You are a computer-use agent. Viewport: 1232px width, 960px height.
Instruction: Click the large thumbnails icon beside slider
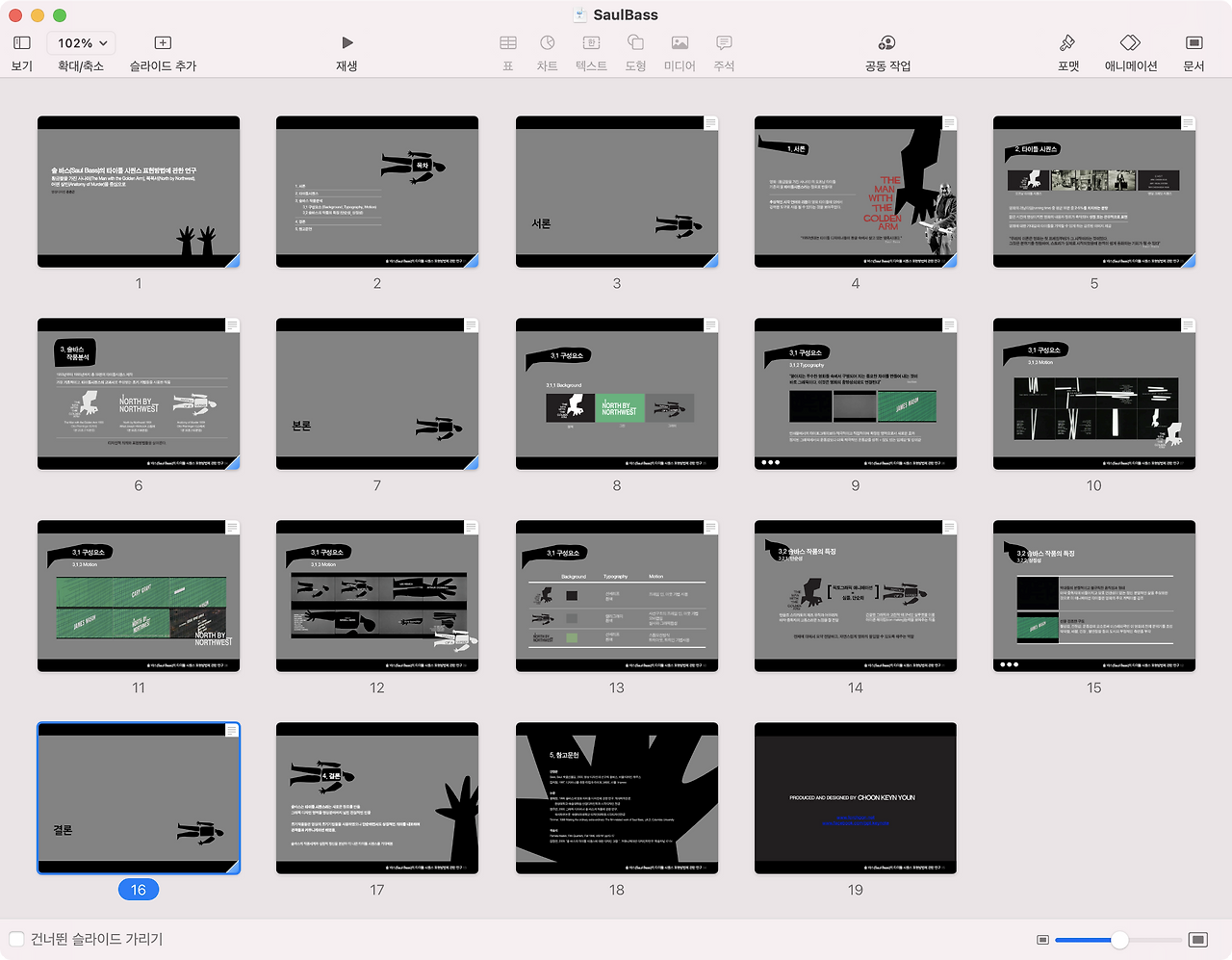click(x=1198, y=940)
